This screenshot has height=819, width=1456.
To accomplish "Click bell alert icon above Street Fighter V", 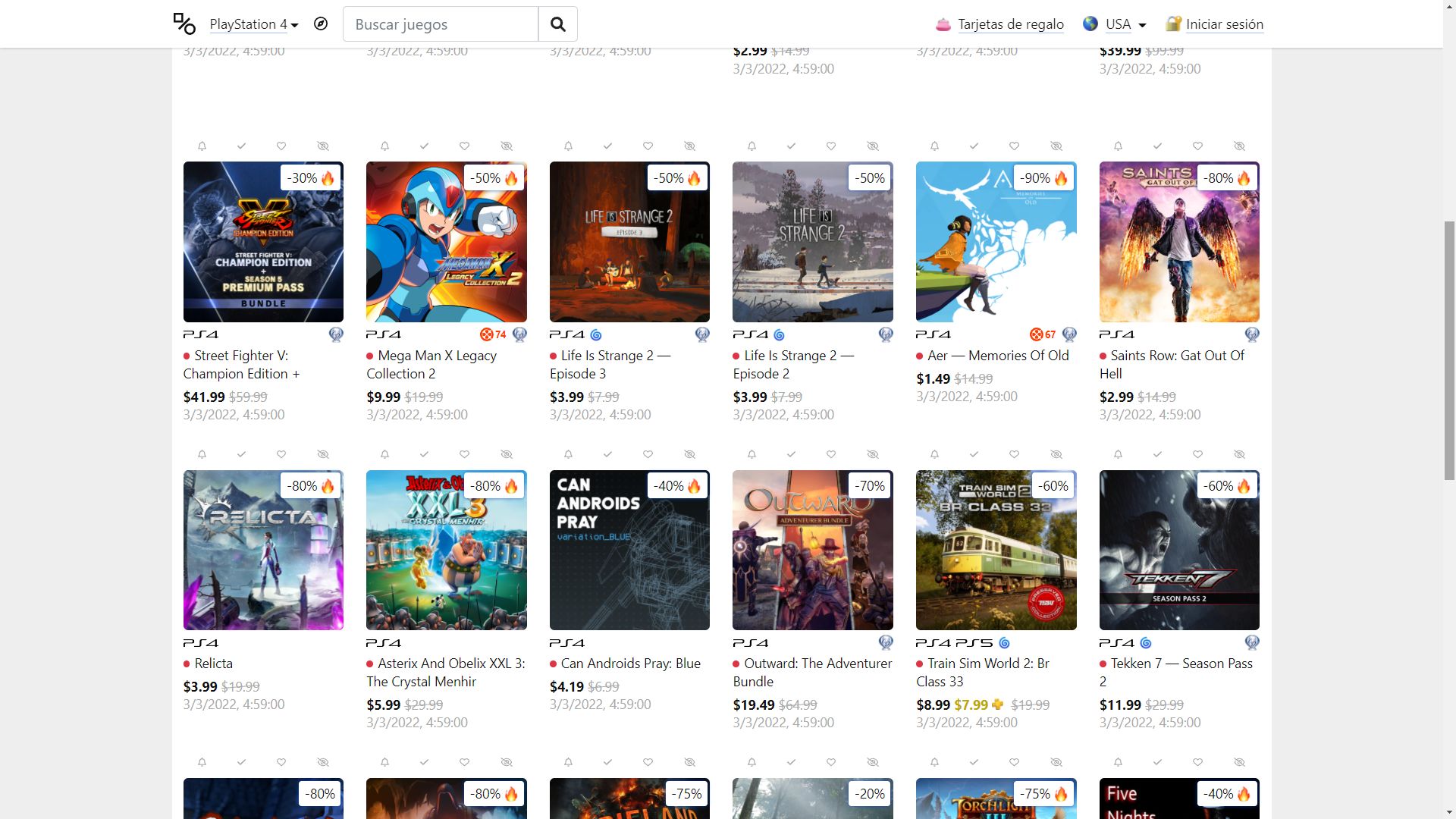I will click(202, 146).
